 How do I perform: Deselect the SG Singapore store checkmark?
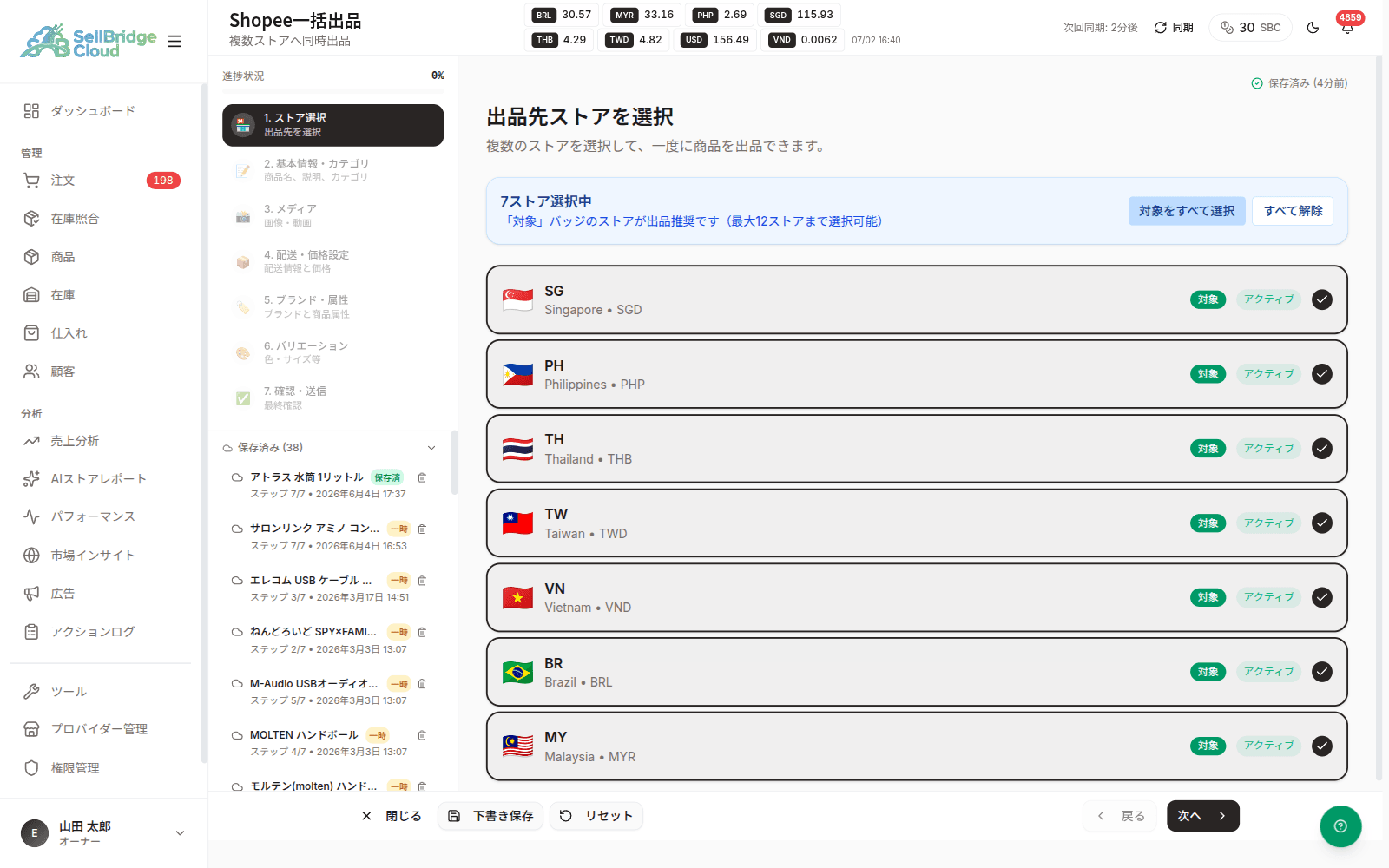pyautogui.click(x=1322, y=299)
